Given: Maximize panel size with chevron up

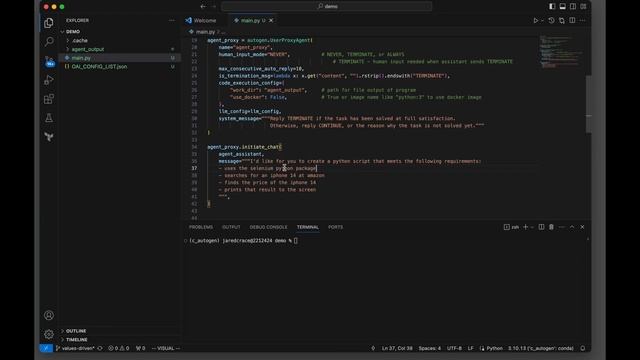Looking at the screenshot, I should coord(572,227).
